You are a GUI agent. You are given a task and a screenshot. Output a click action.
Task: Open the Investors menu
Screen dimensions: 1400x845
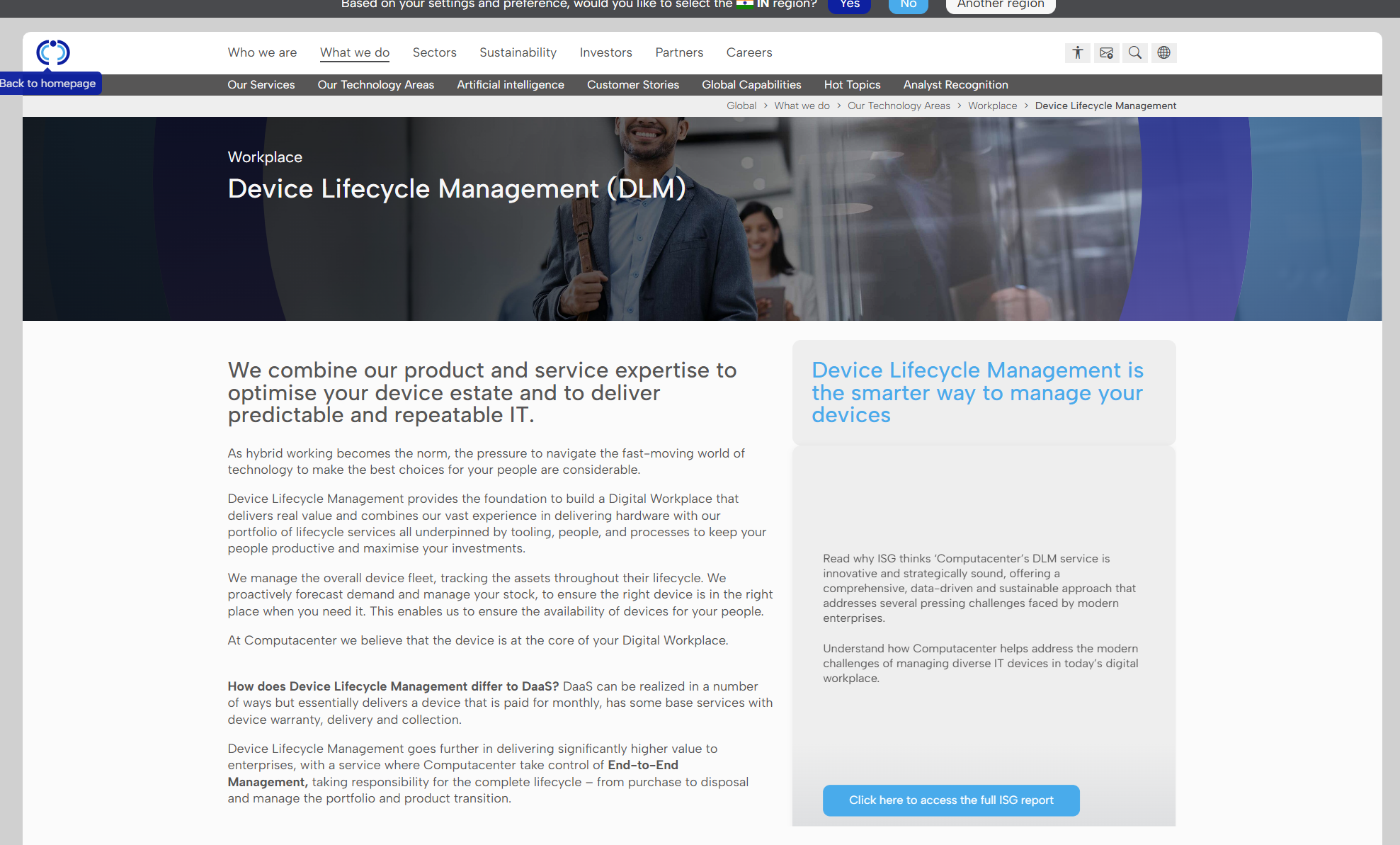605,52
